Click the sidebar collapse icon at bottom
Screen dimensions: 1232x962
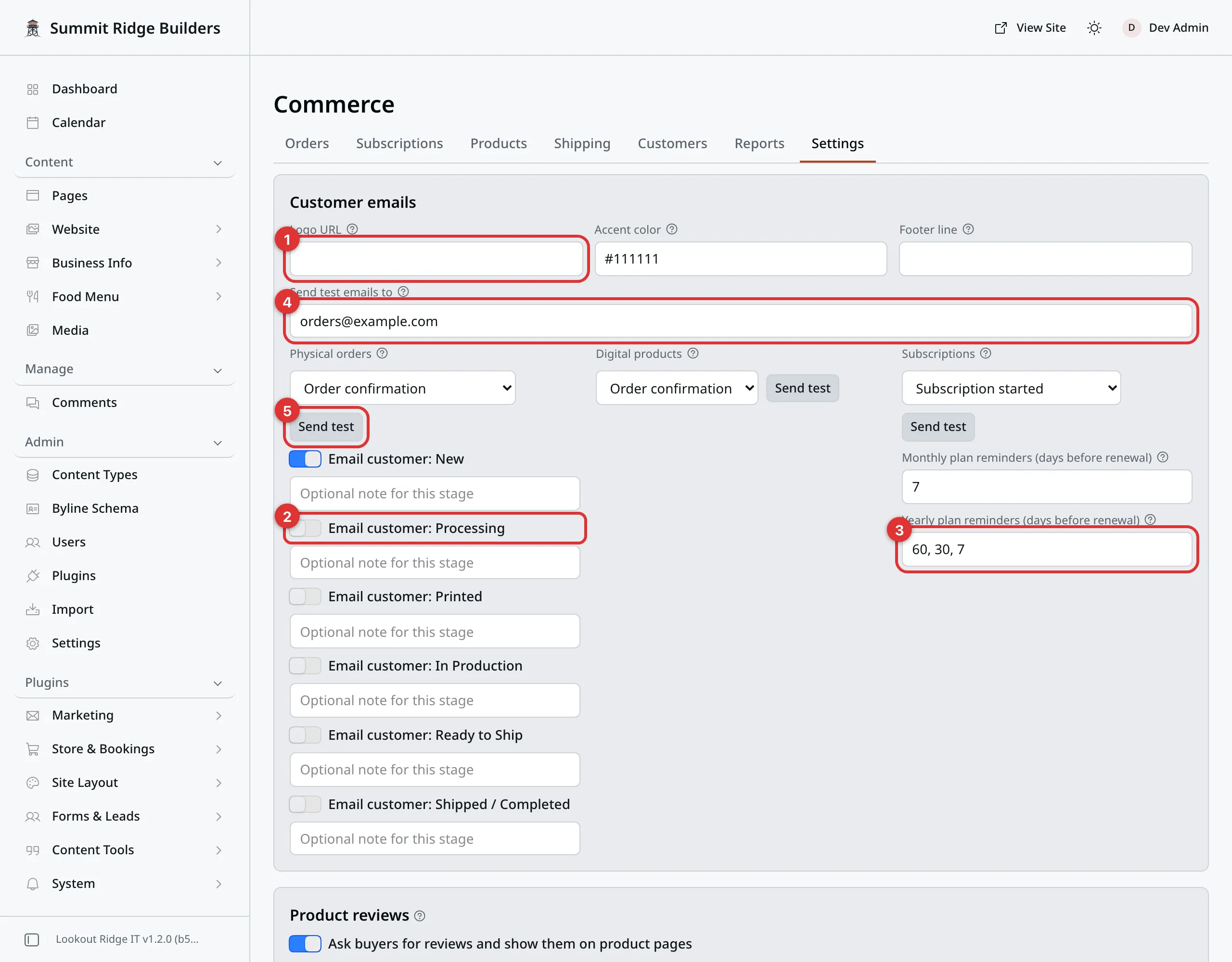32,939
